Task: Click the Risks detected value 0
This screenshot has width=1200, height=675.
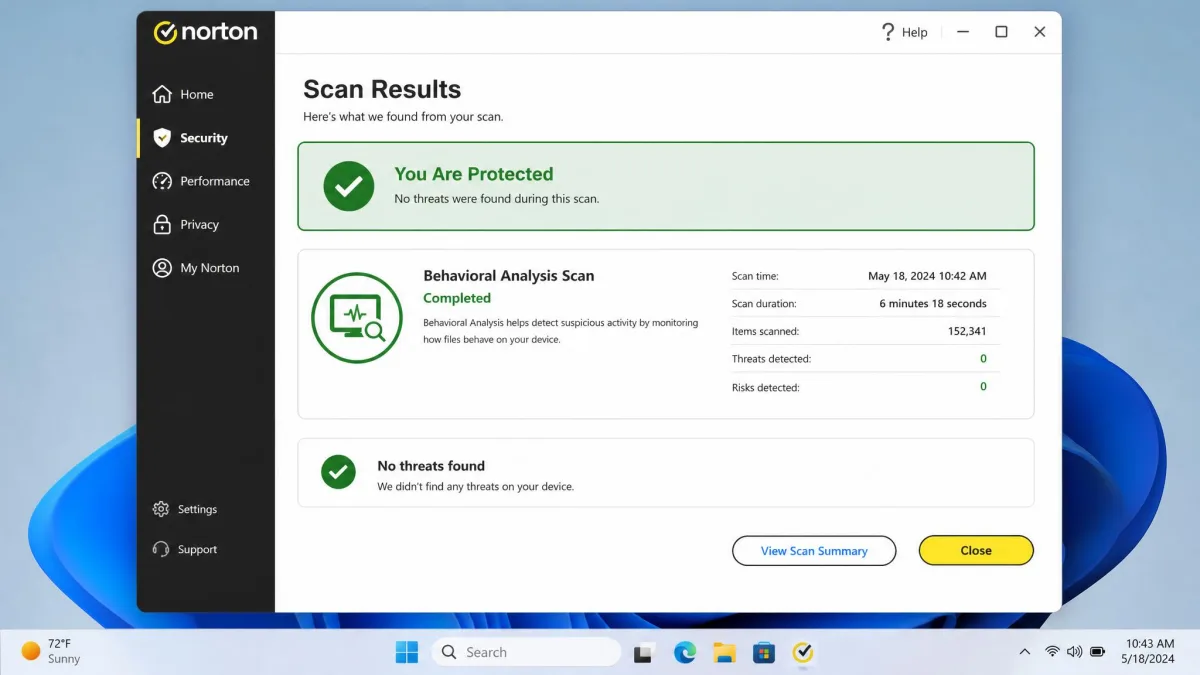Action: [983, 386]
